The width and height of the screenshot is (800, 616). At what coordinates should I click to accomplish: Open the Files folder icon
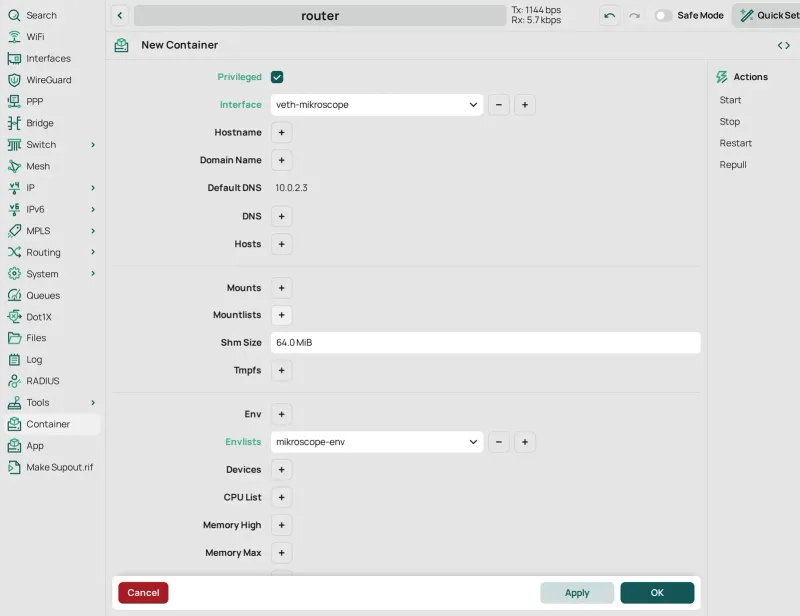pyautogui.click(x=14, y=338)
